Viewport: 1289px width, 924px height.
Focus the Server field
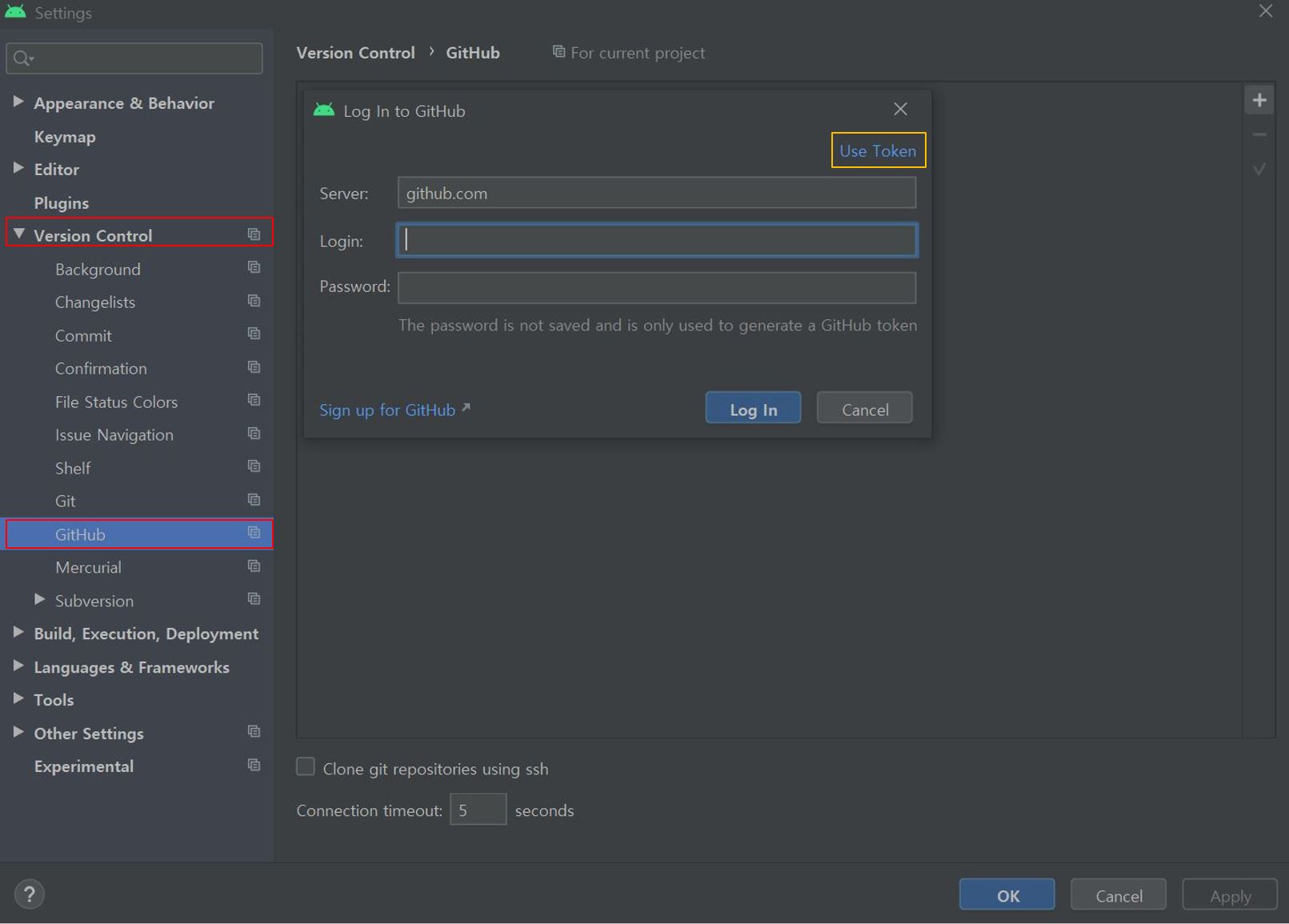[657, 193]
